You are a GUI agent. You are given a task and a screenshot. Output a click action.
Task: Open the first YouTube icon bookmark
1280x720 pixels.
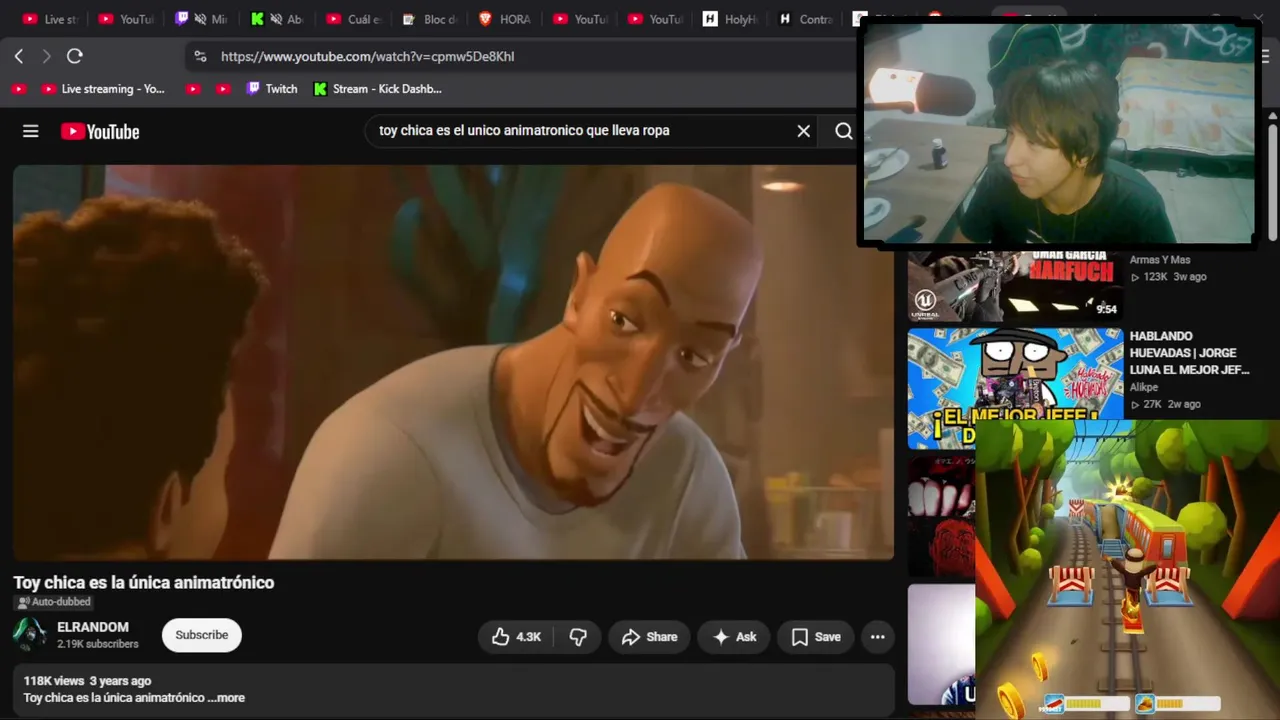click(x=18, y=89)
